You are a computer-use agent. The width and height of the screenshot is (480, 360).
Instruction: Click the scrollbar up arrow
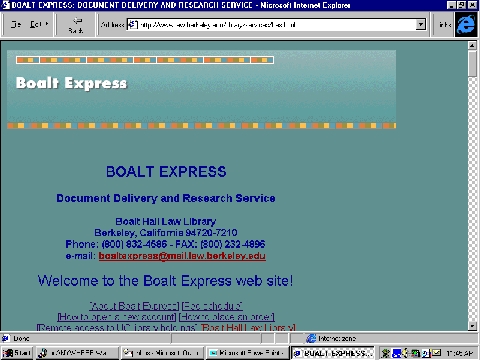[x=472, y=45]
